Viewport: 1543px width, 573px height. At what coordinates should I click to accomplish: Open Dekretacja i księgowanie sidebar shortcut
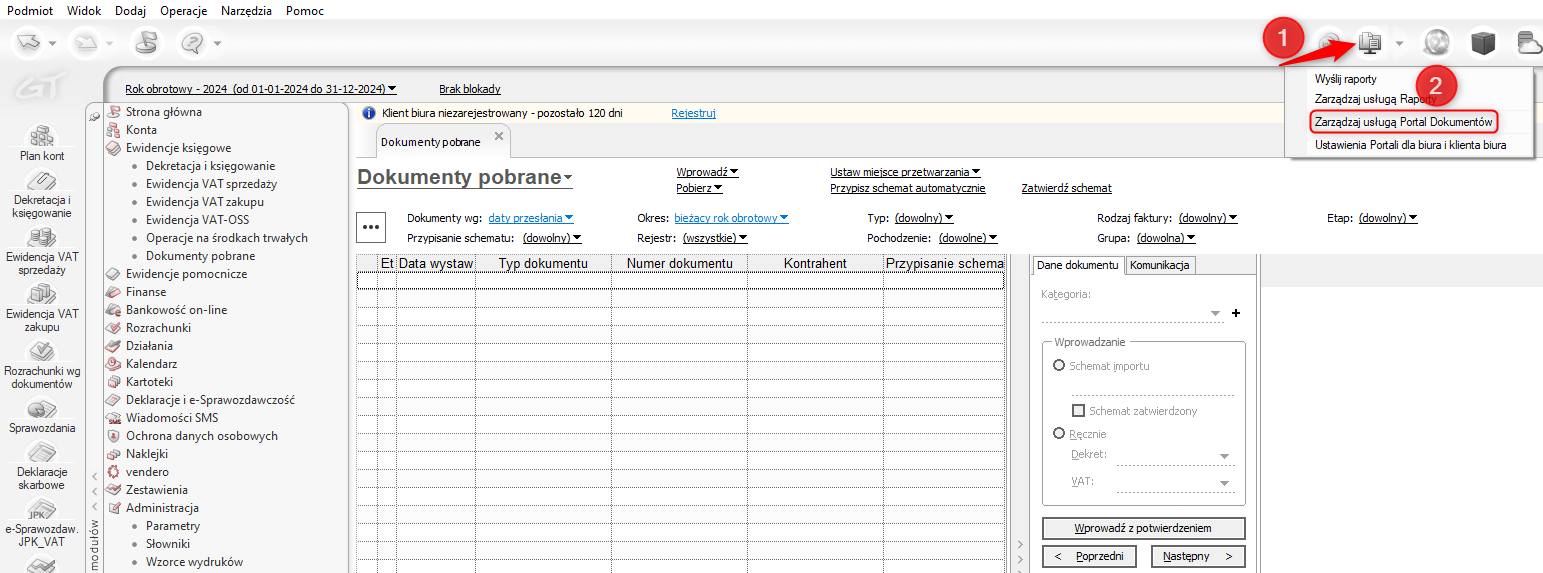[42, 195]
